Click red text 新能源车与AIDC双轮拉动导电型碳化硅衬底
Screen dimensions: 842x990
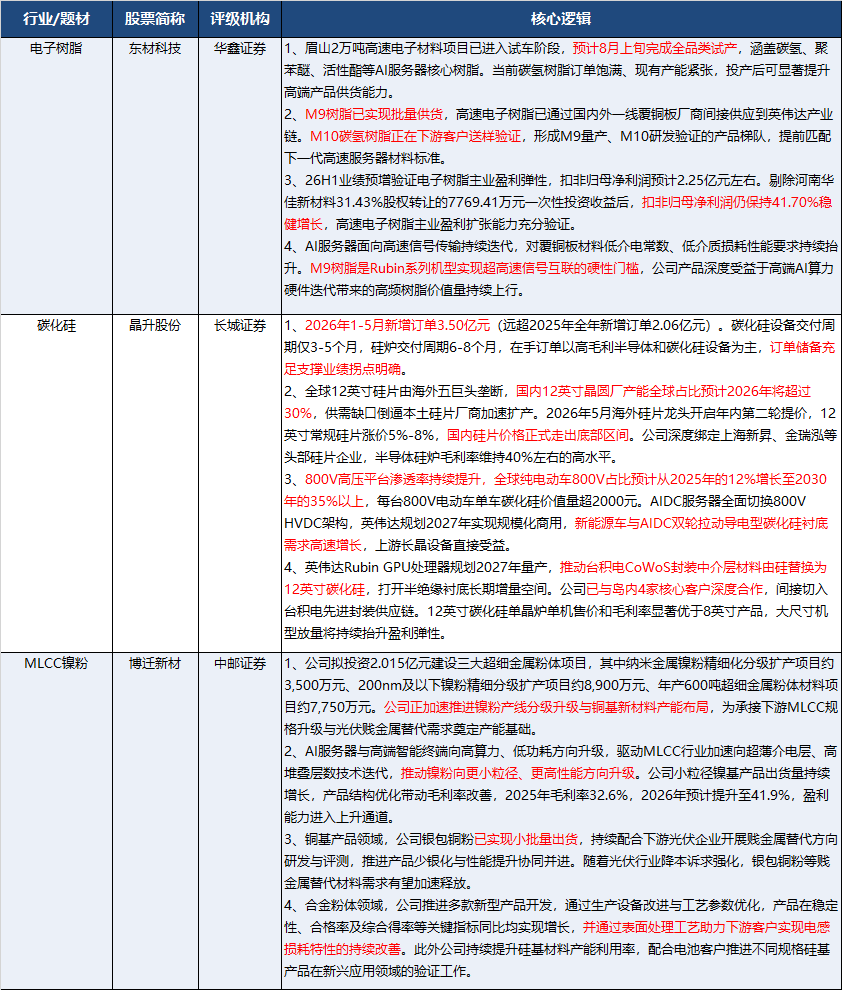[x=701, y=523]
